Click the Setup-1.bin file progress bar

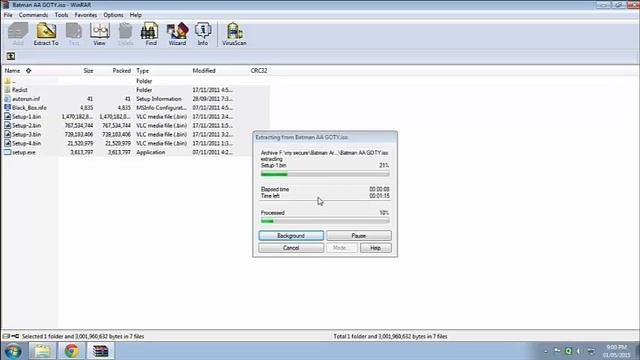[325, 174]
